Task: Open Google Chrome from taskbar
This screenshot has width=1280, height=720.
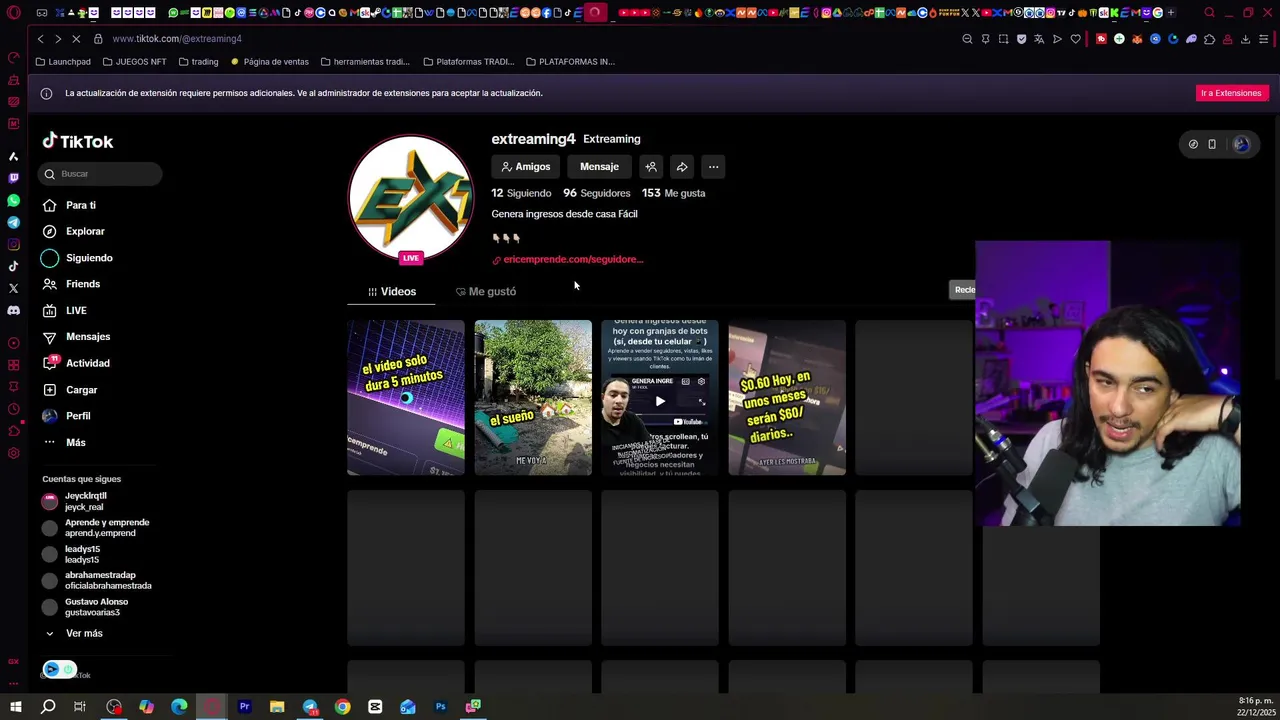Action: click(x=343, y=707)
